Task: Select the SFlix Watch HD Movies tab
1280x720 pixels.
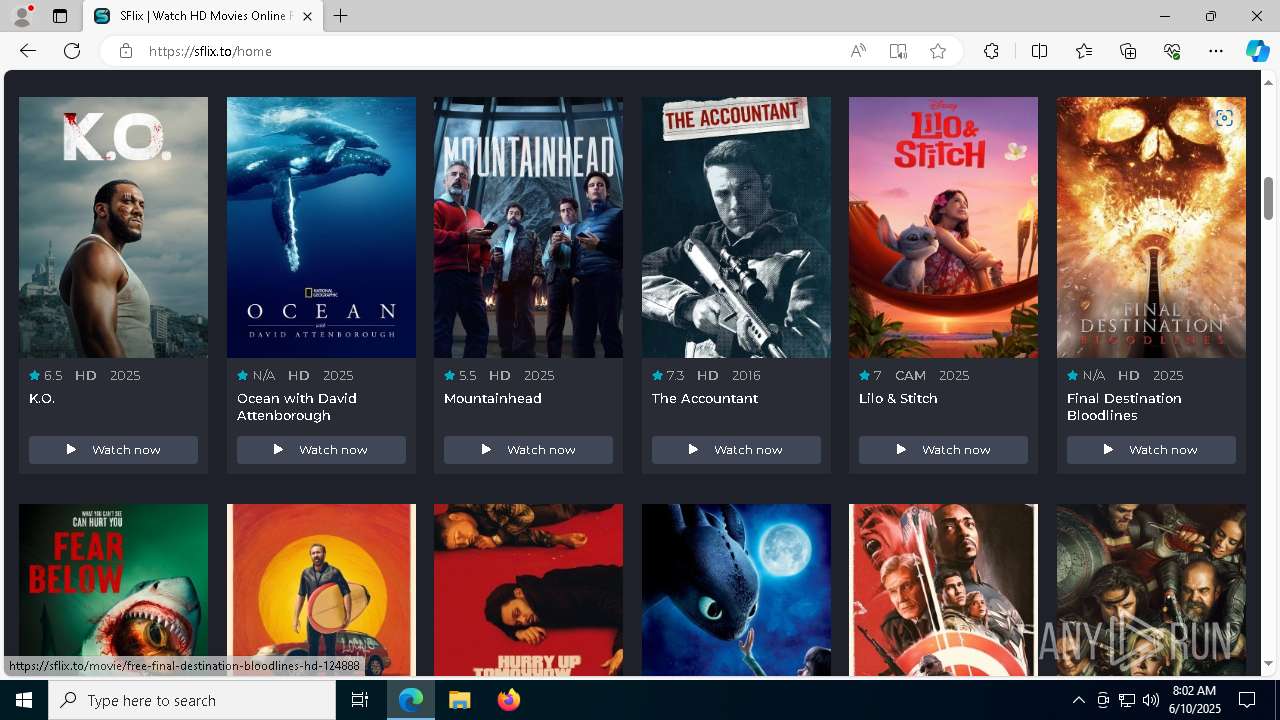Action: [x=203, y=16]
